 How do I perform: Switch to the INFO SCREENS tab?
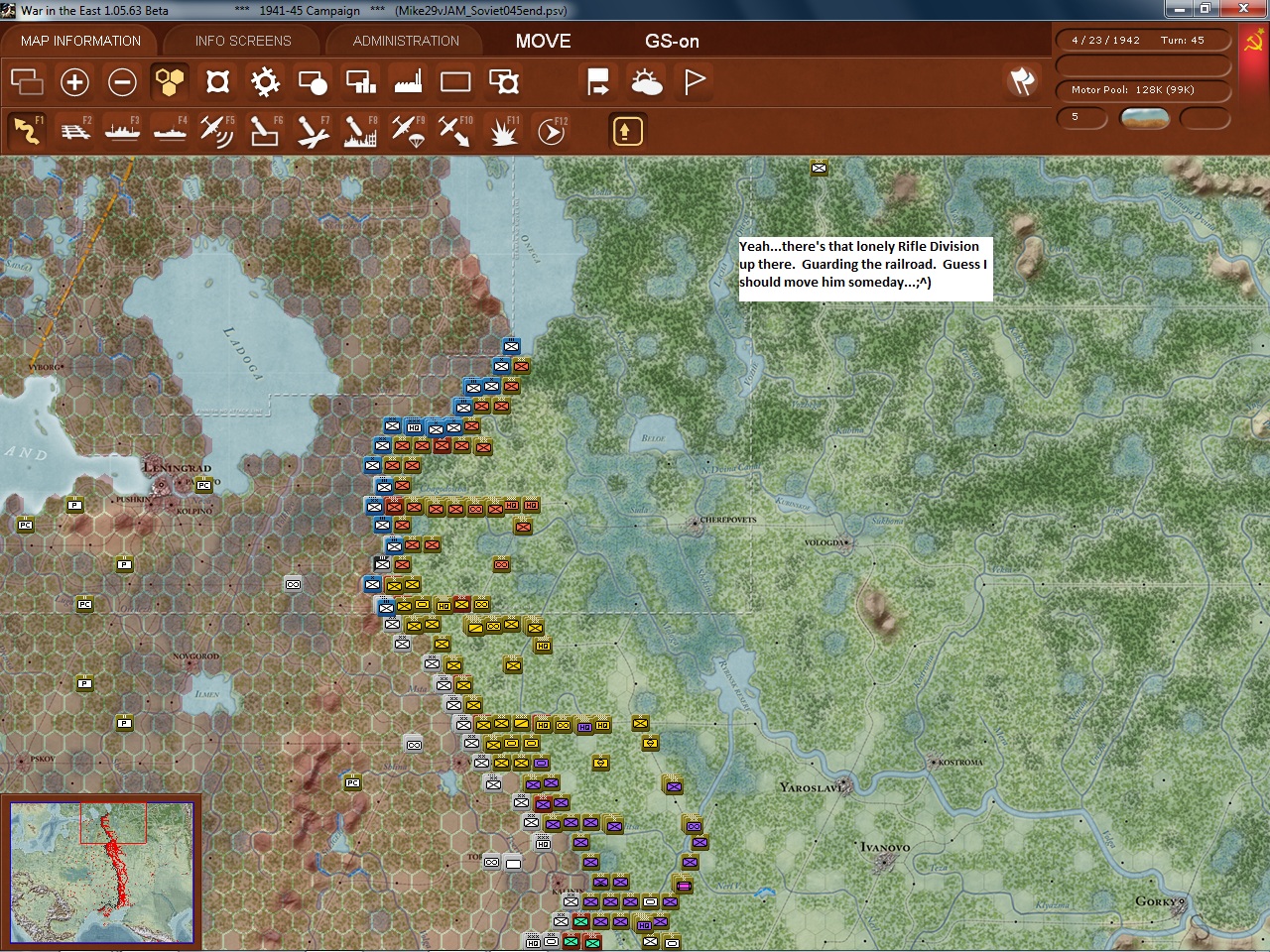[243, 41]
